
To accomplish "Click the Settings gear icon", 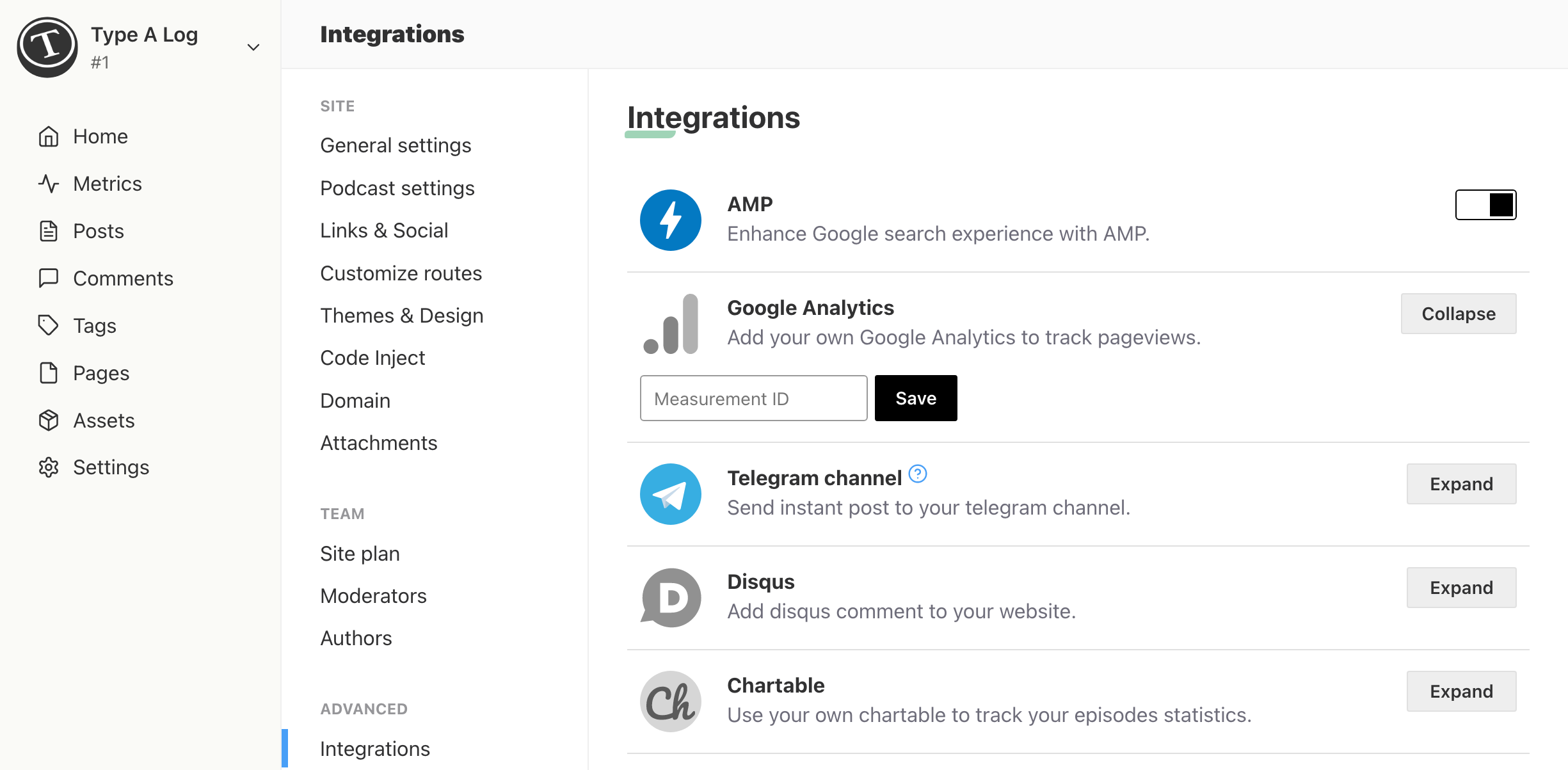I will 49,467.
